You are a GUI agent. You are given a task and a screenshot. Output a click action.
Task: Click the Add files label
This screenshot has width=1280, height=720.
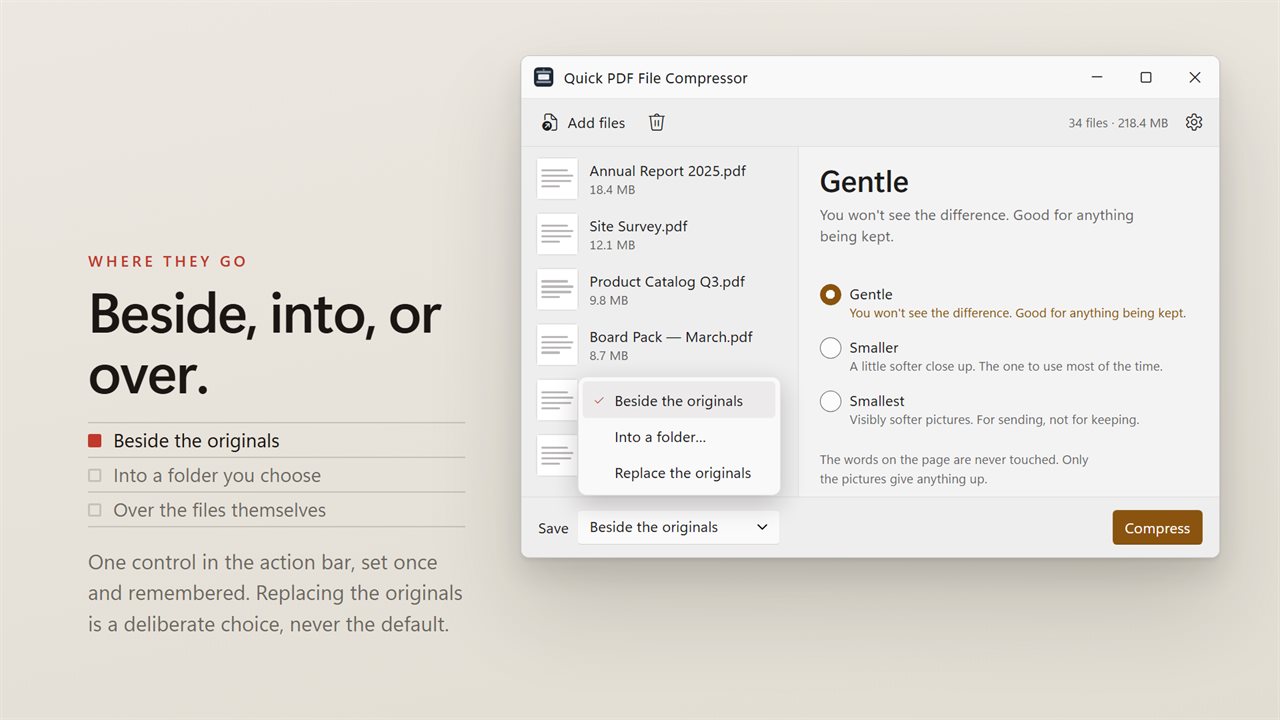point(596,123)
